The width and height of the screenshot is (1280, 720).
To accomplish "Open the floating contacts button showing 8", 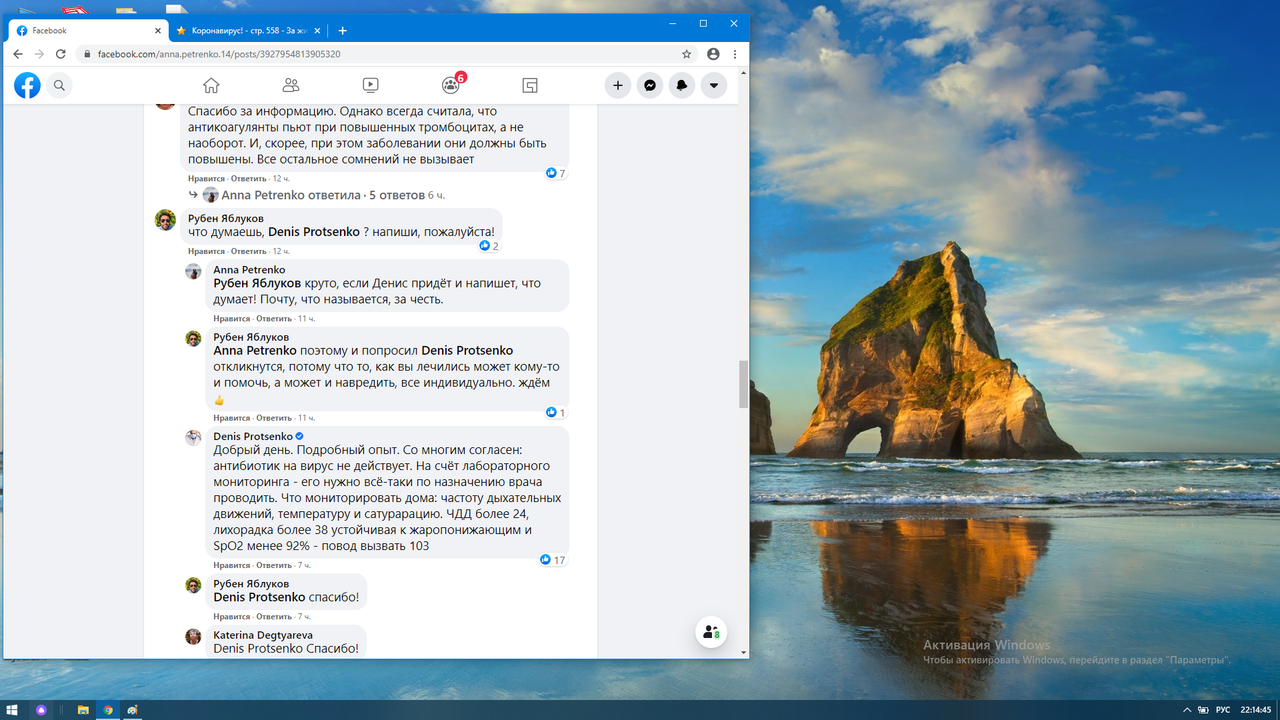I will point(711,632).
